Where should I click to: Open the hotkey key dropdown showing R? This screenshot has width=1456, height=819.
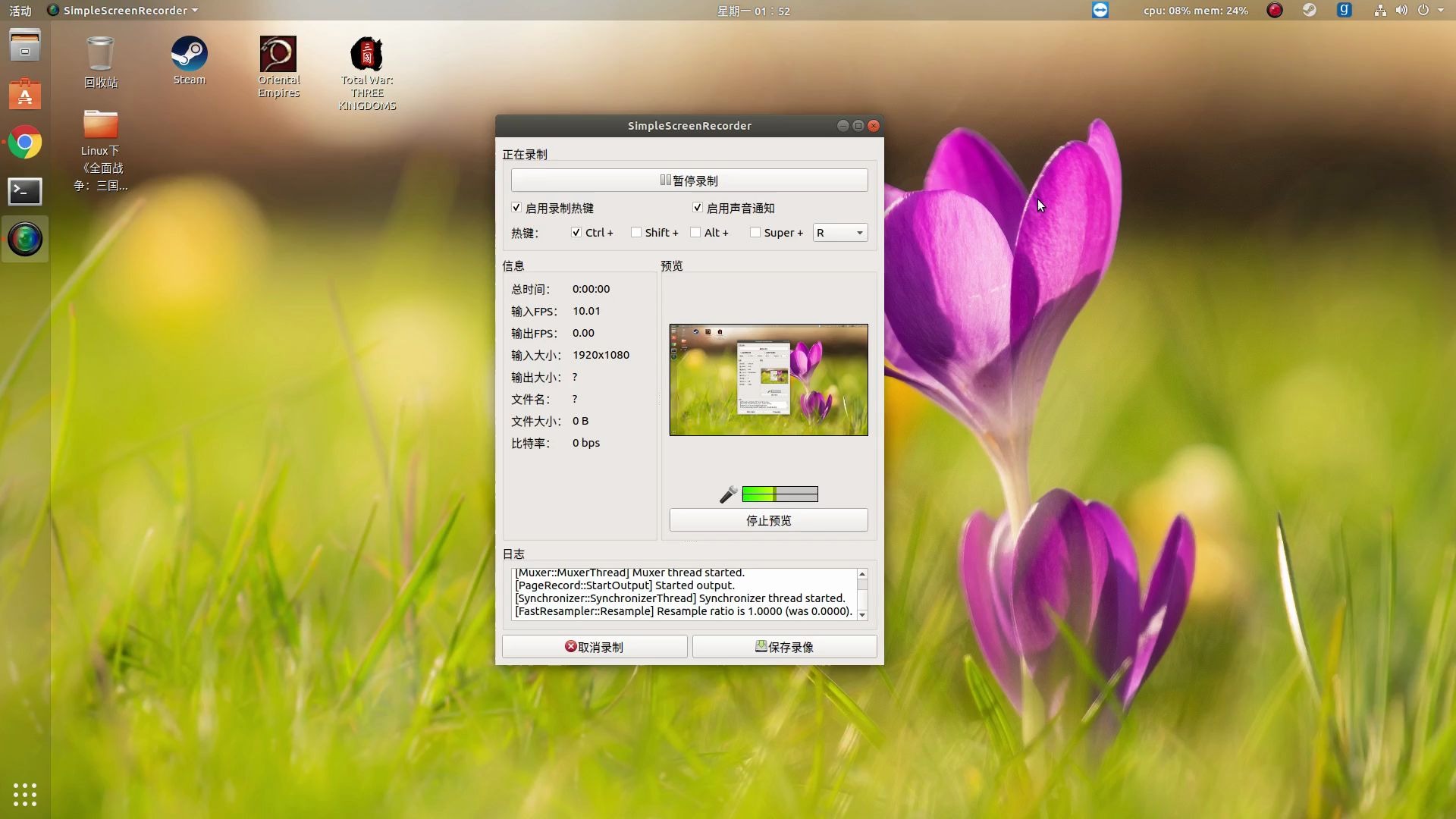pyautogui.click(x=839, y=232)
